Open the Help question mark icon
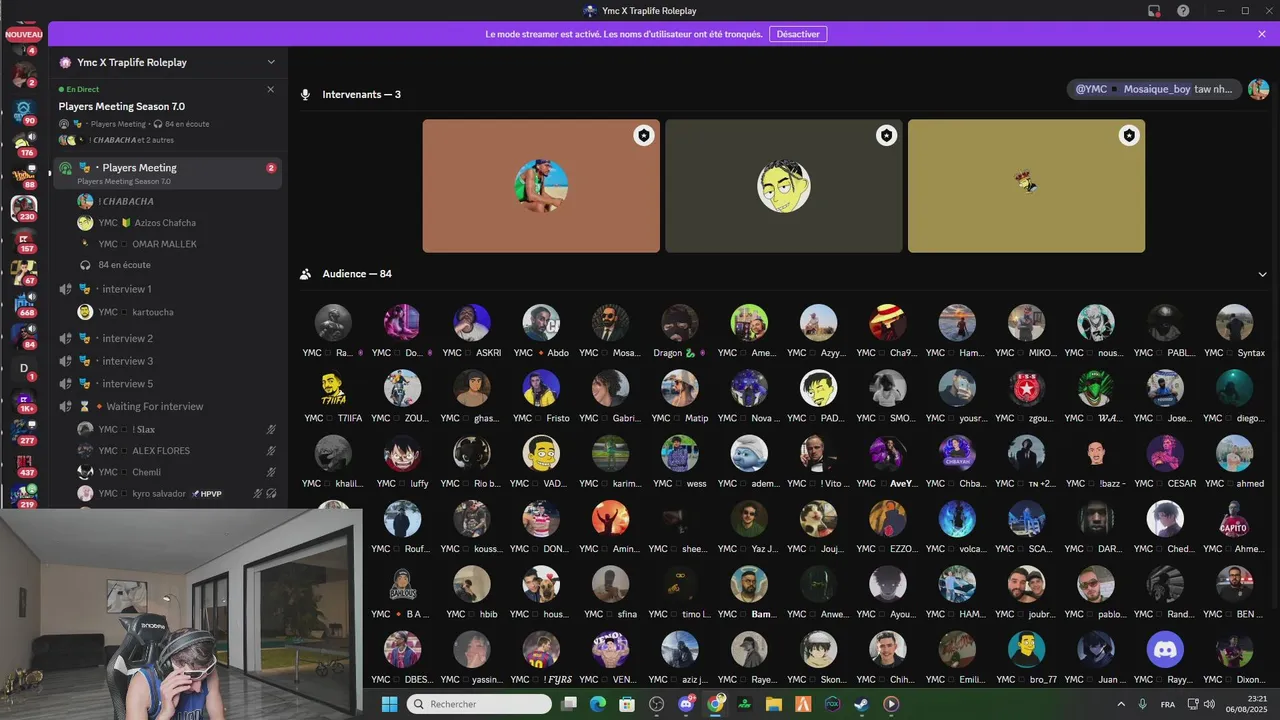 click(1183, 11)
